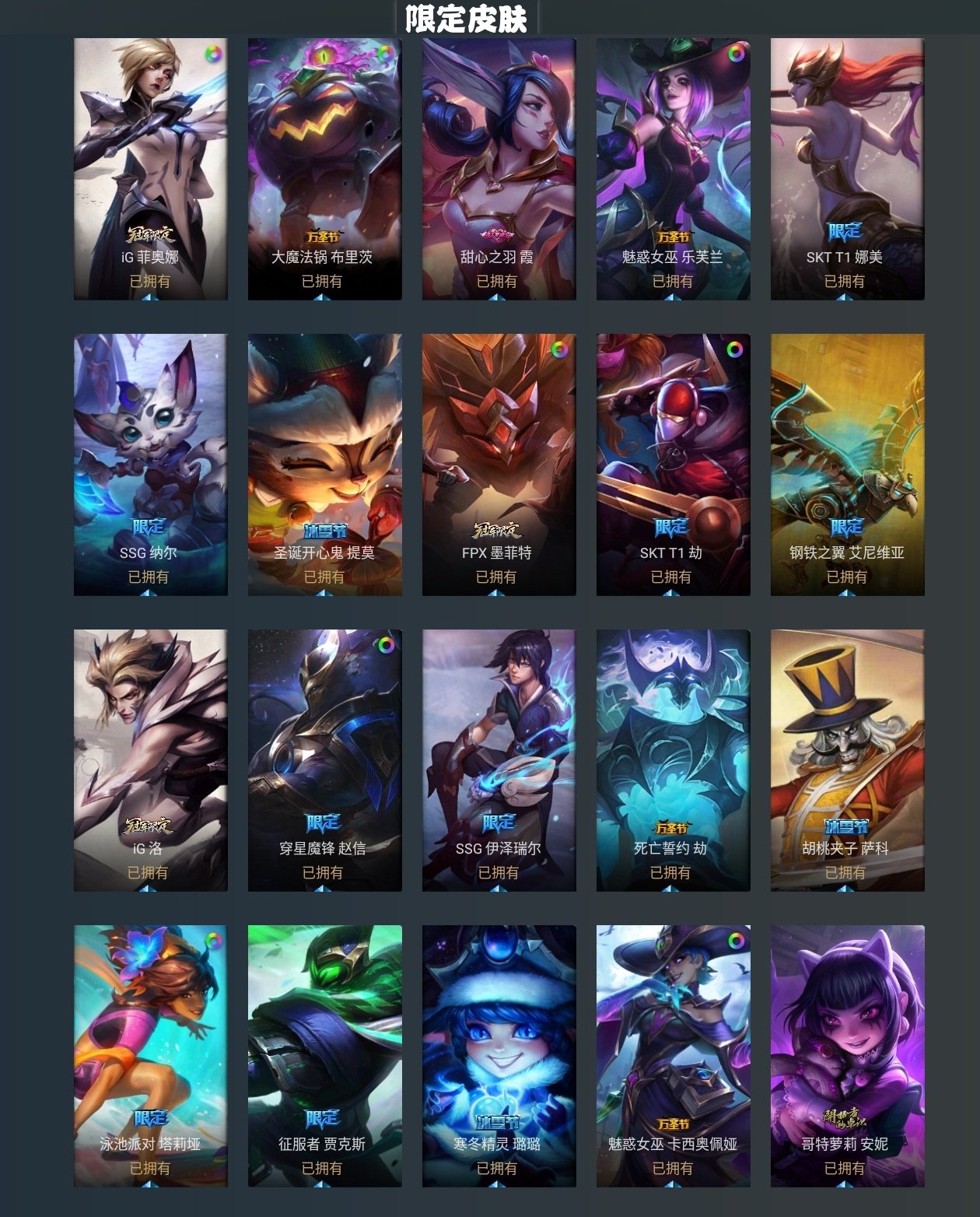Screen dimensions: 980x1217
Task: Click chroma icon on 穿星魔锋 赵信 card
Action: pos(386,645)
